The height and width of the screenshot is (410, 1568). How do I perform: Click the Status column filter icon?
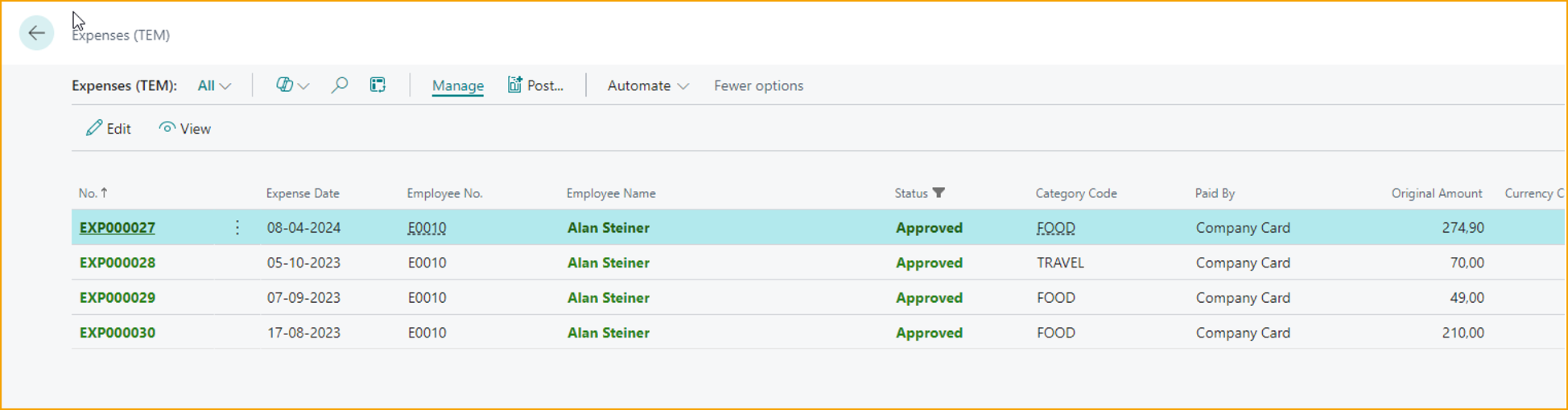pyautogui.click(x=939, y=193)
